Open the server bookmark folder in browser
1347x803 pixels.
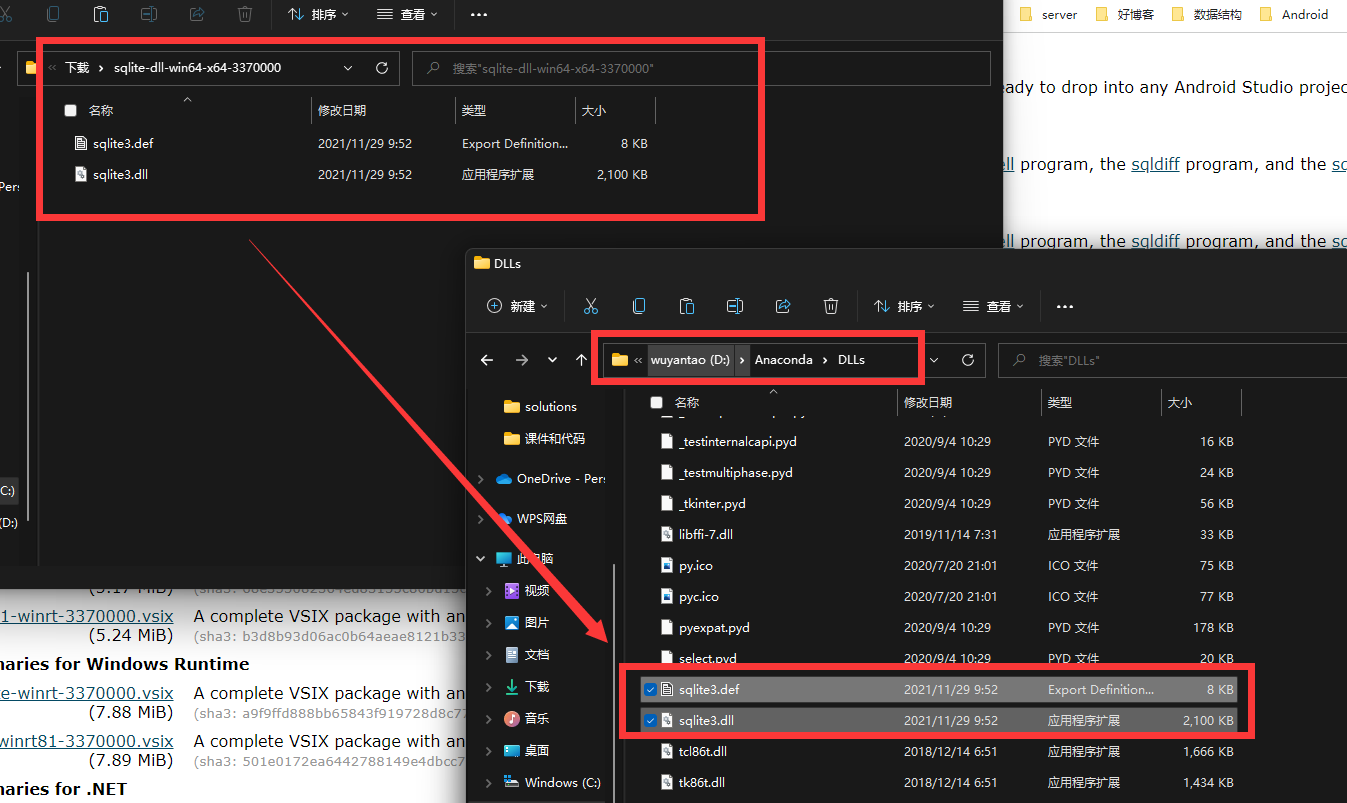1048,14
